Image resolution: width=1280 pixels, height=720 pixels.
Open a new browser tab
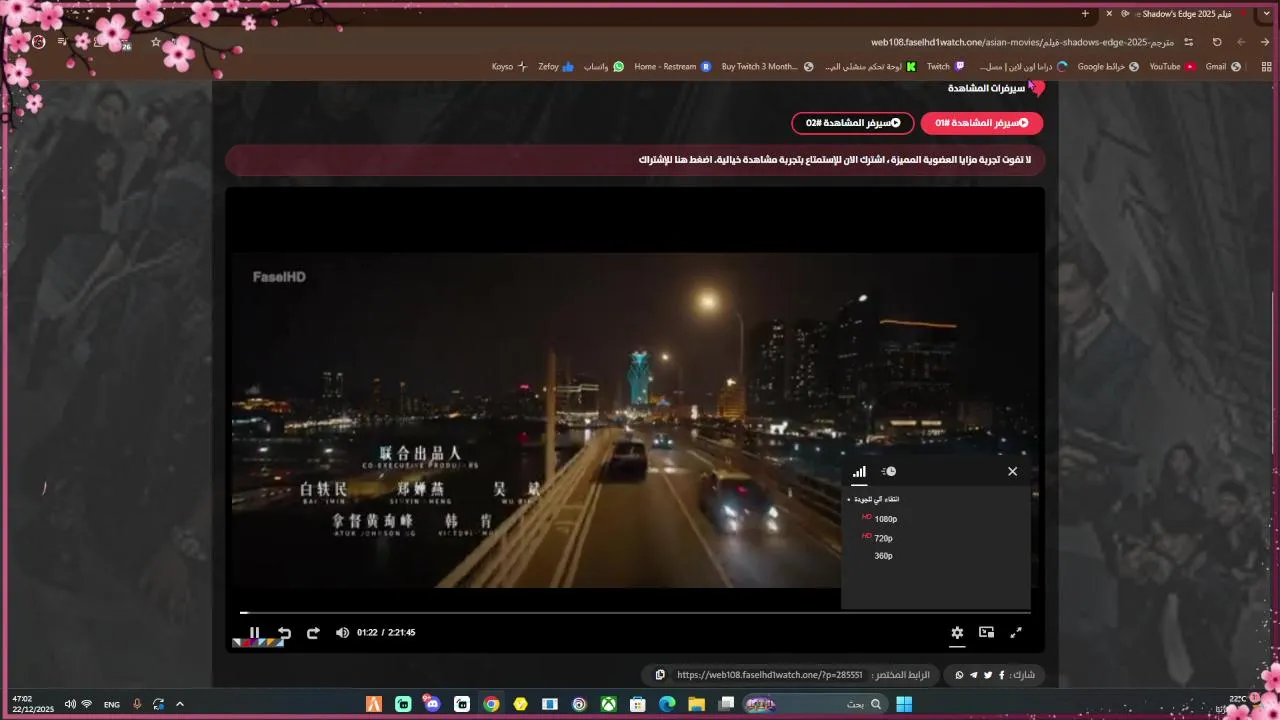click(x=1085, y=13)
